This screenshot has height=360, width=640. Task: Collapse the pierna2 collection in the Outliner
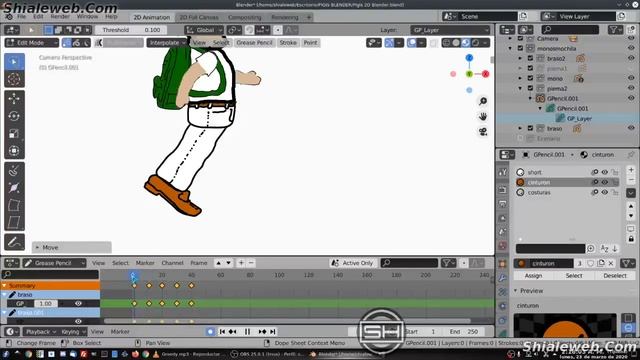coord(520,88)
